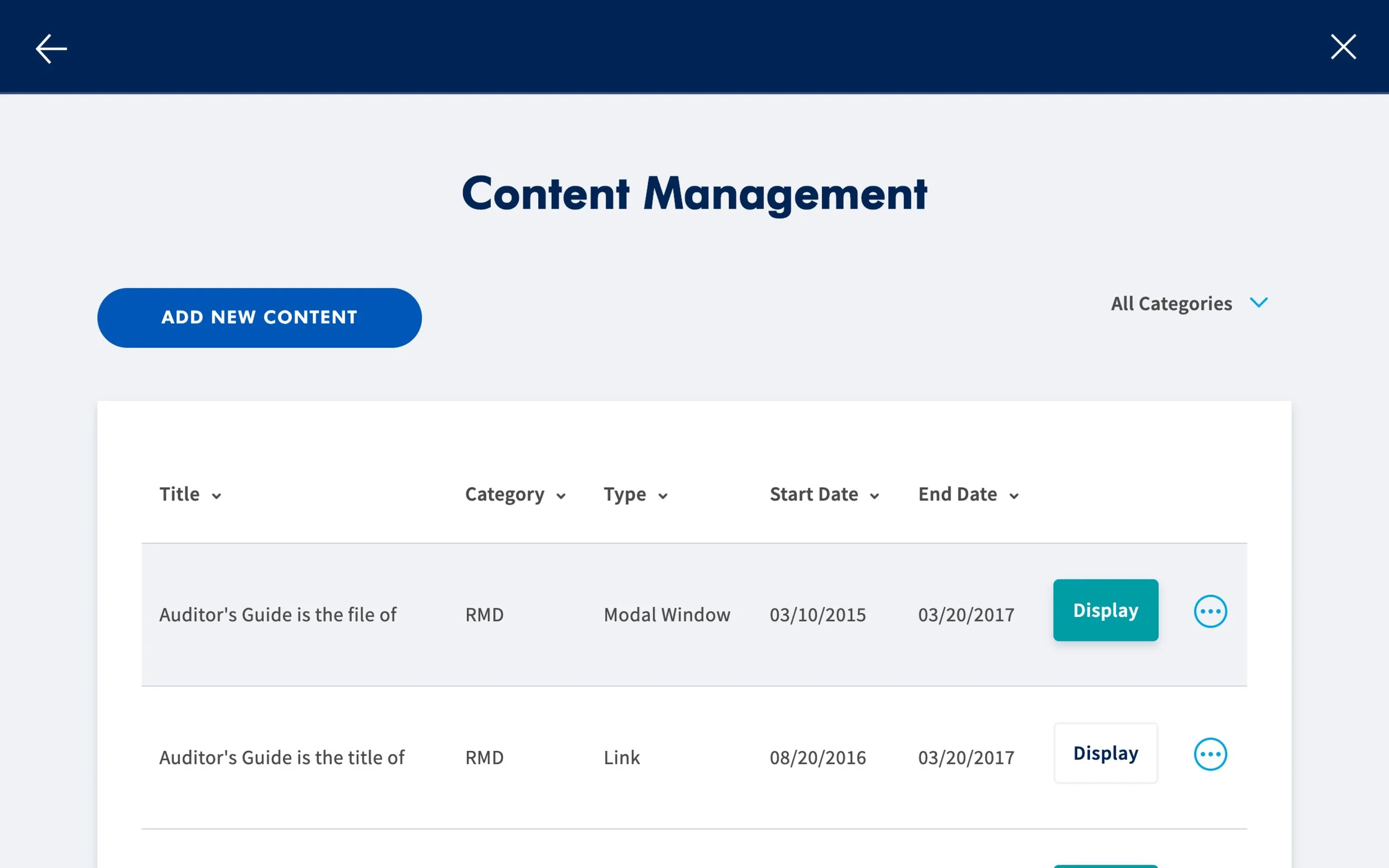Screen dimensions: 1389x868
Task: Open "Auditor's Guide is the title of" entry
Action: pyautogui.click(x=281, y=757)
